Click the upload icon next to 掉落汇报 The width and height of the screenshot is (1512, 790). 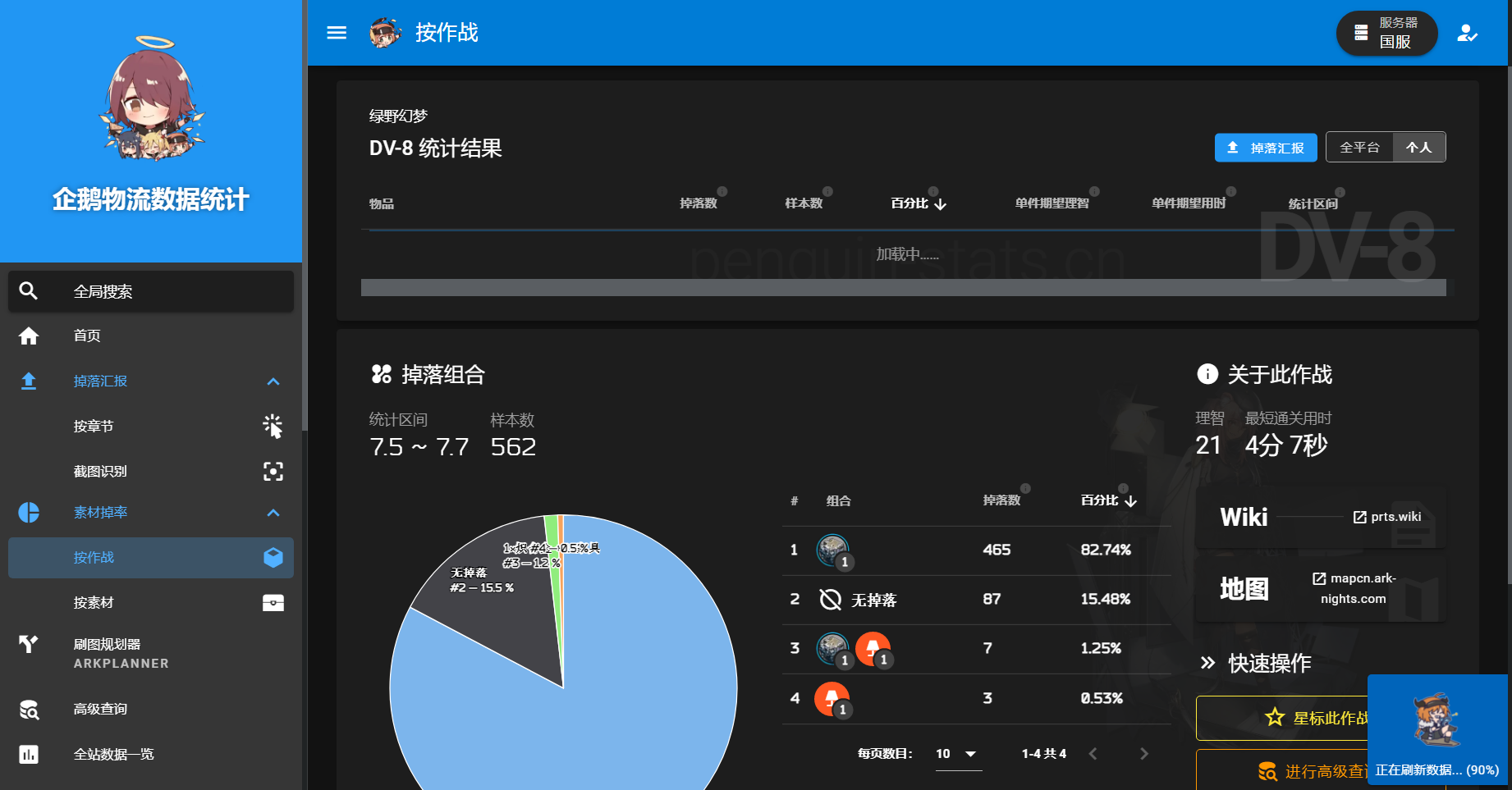(x=29, y=381)
